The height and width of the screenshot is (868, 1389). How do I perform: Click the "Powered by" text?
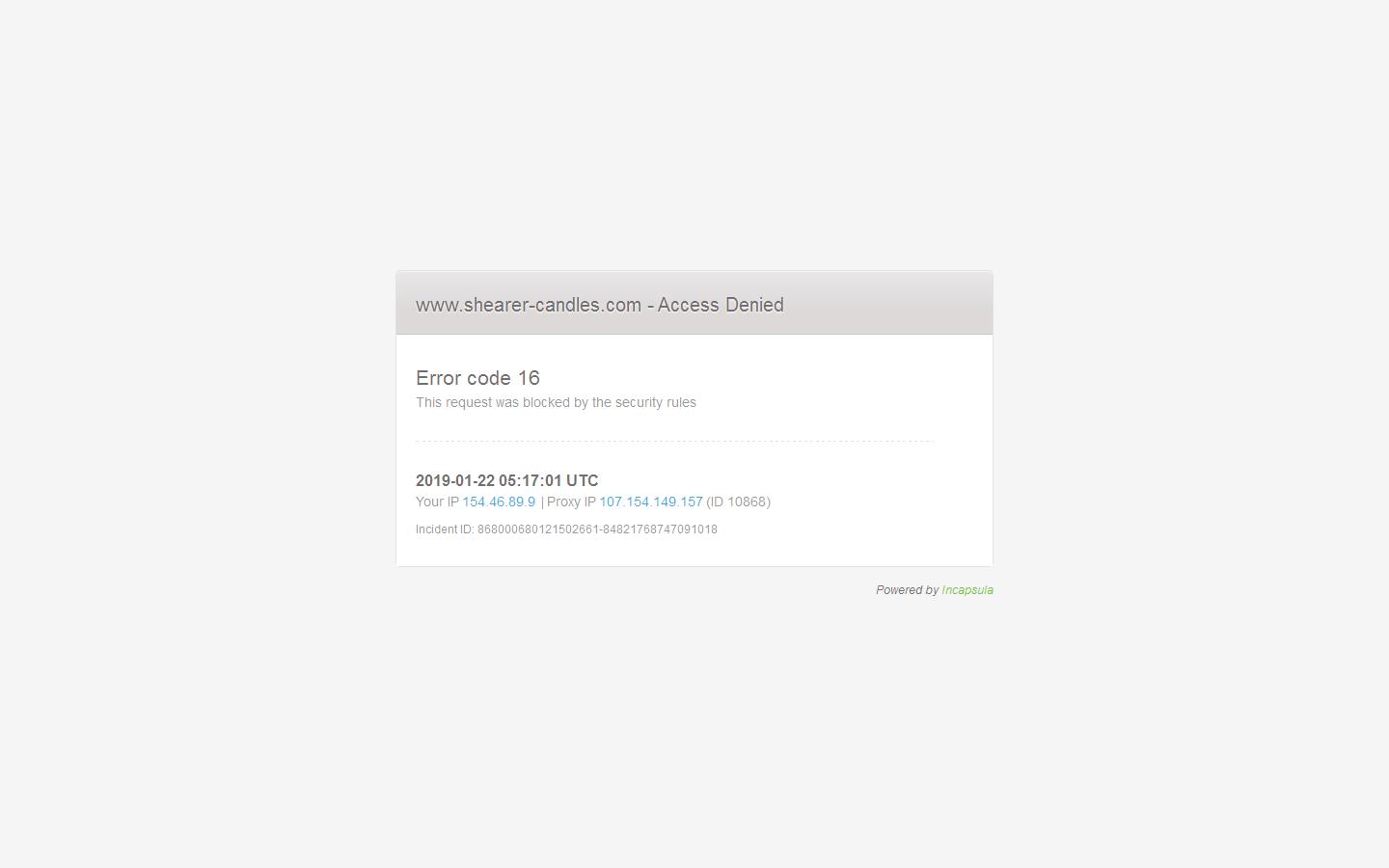pos(907,590)
